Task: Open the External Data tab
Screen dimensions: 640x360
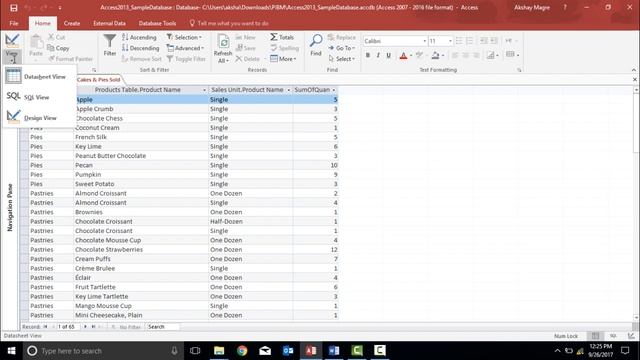Action: click(x=109, y=23)
